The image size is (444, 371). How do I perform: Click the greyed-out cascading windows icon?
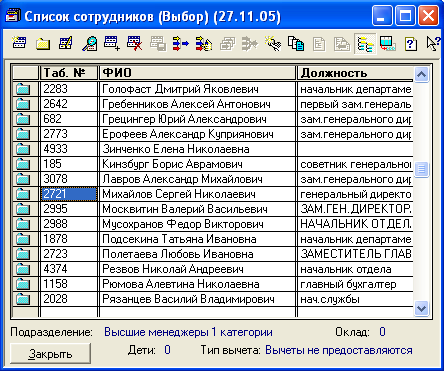(227, 44)
